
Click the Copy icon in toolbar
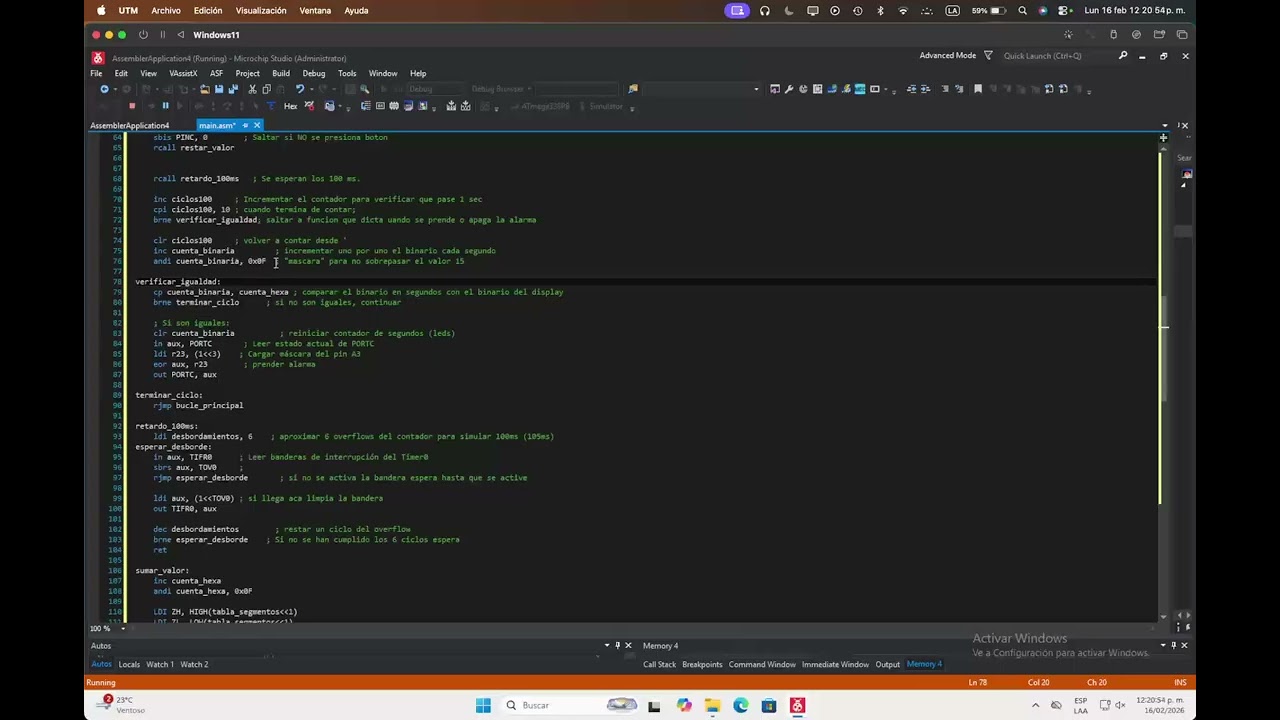(x=266, y=89)
